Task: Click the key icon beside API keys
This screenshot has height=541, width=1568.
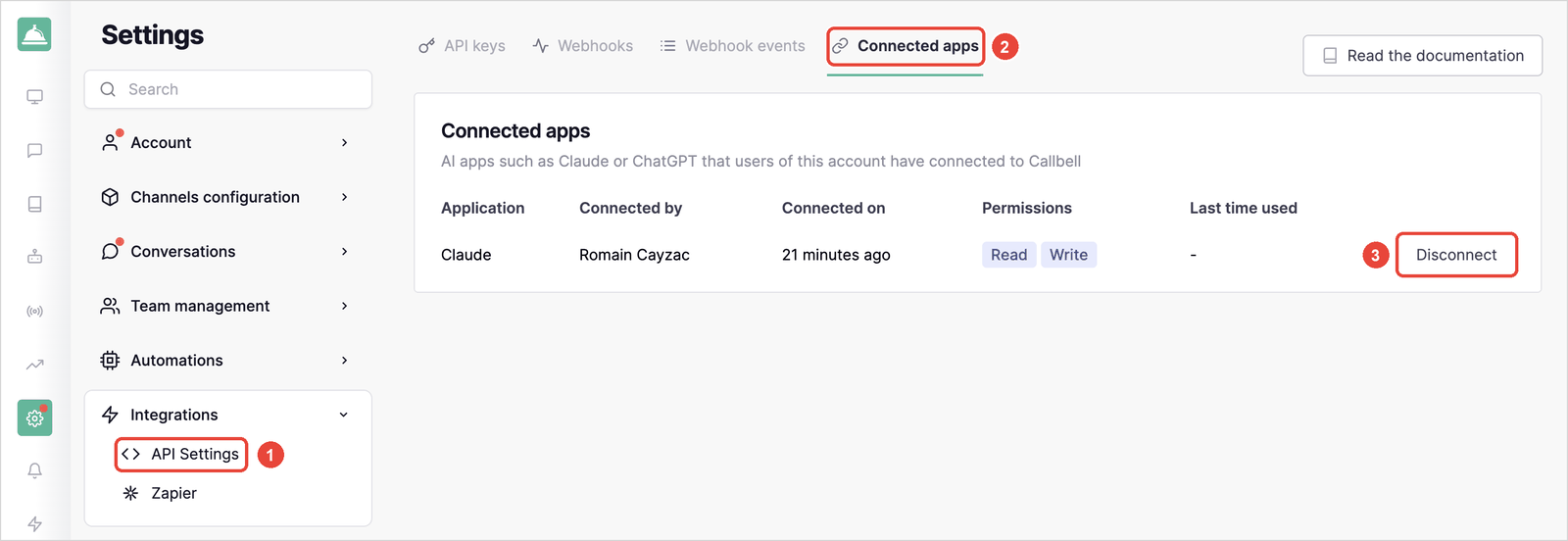Action: [426, 46]
